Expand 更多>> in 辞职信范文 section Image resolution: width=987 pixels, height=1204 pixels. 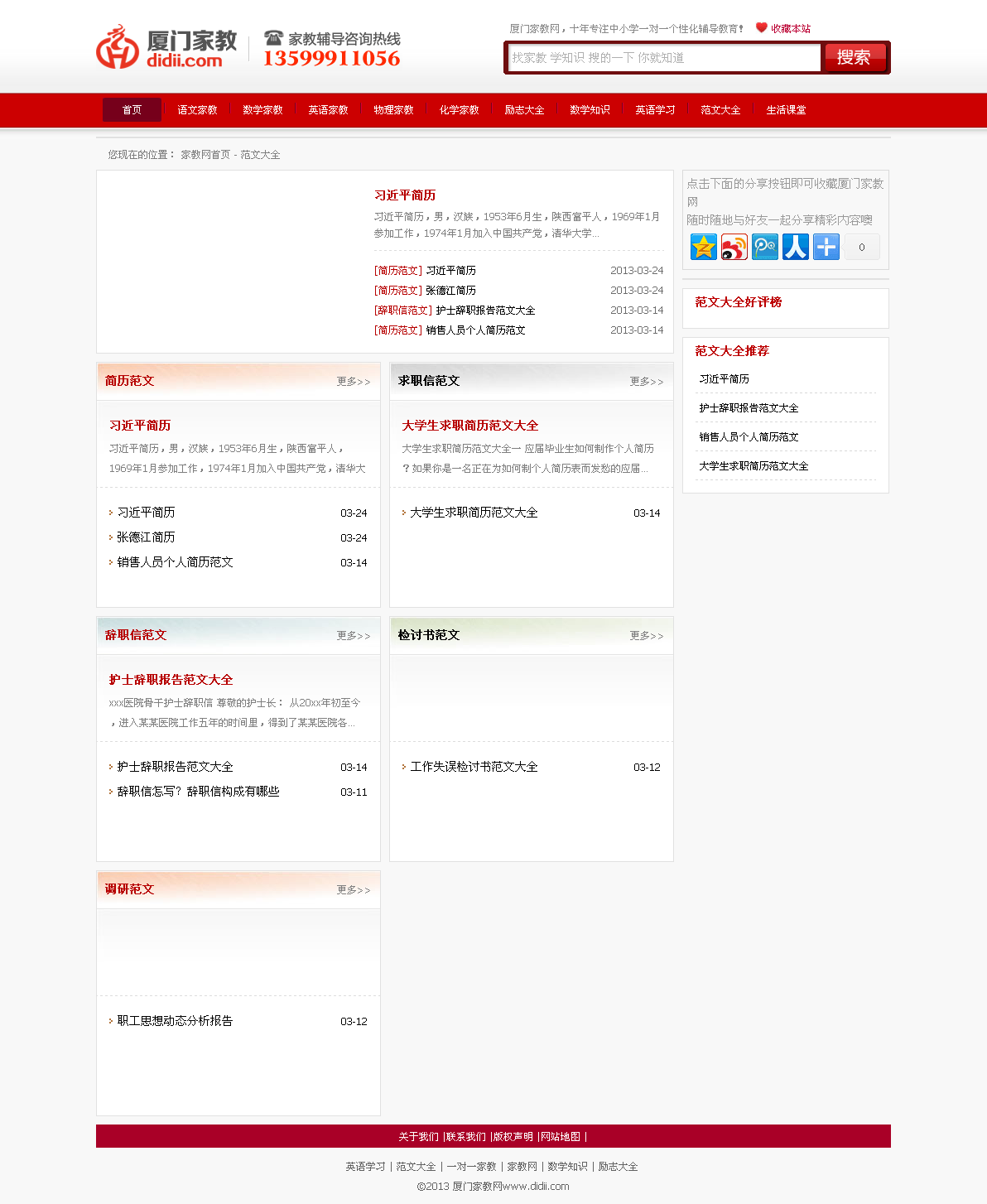click(x=353, y=636)
